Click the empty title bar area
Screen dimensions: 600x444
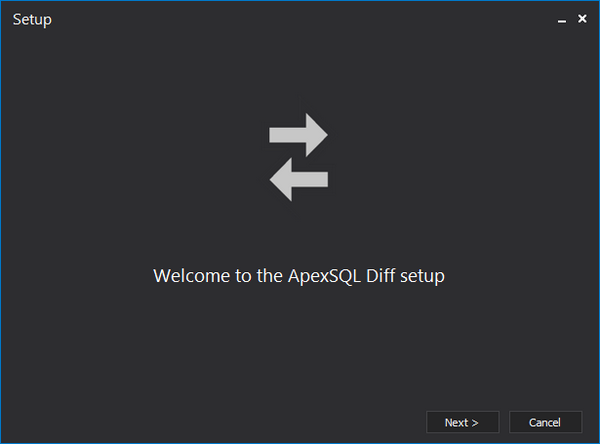(300, 20)
